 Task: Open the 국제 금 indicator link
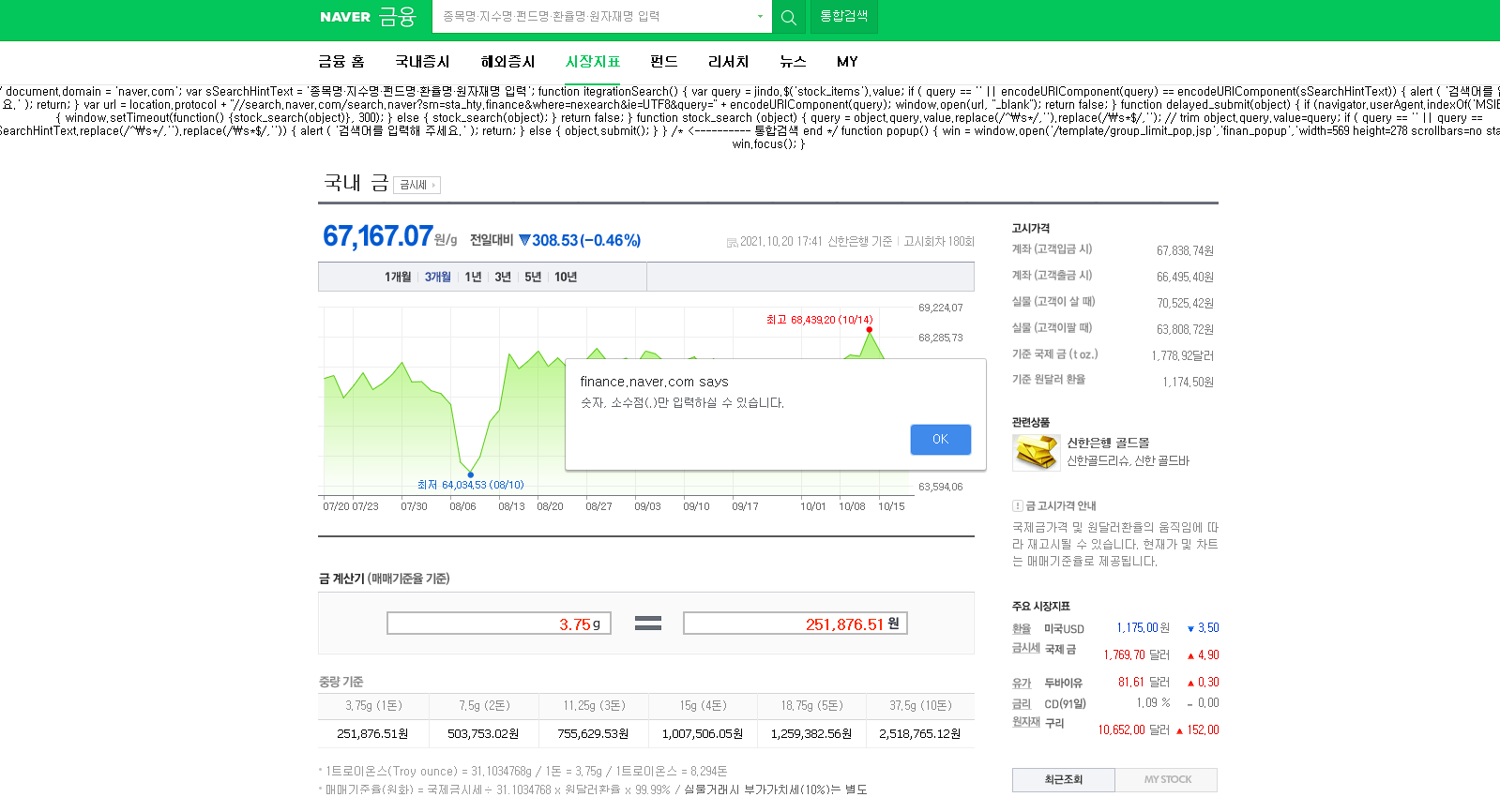tap(1060, 649)
